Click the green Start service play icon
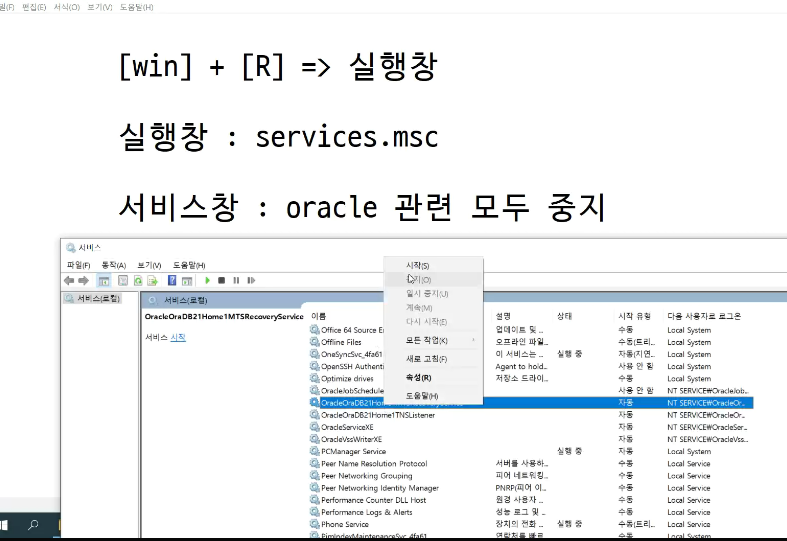 pyautogui.click(x=207, y=281)
